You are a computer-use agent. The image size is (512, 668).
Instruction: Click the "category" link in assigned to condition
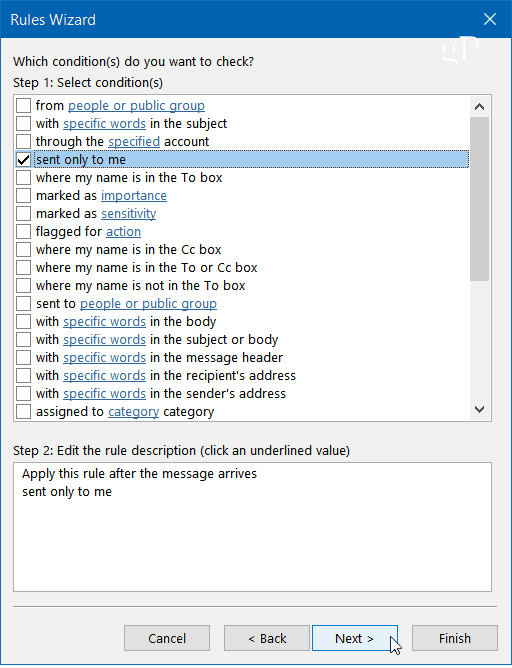[x=133, y=412]
